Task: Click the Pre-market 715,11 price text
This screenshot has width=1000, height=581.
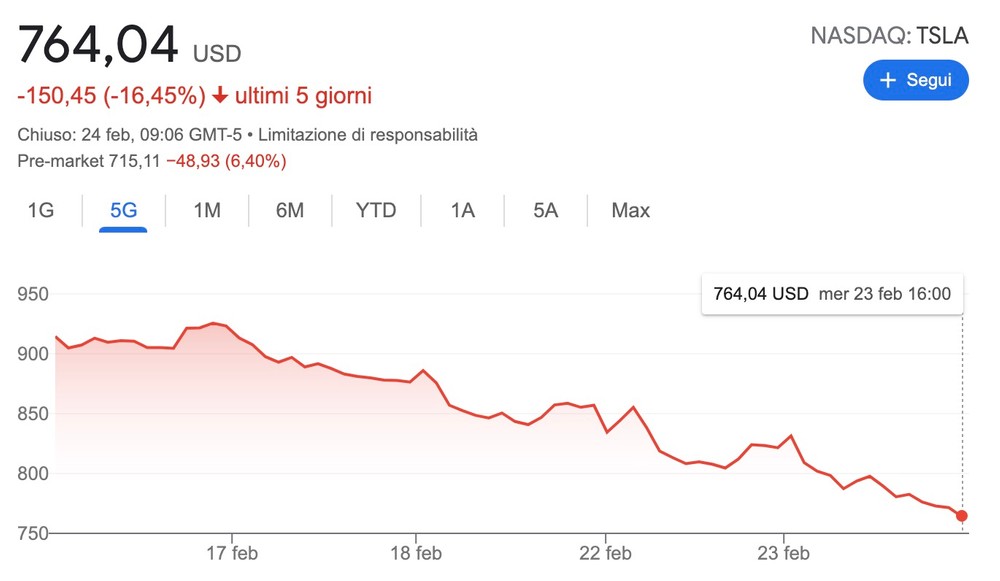Action: pos(89,161)
